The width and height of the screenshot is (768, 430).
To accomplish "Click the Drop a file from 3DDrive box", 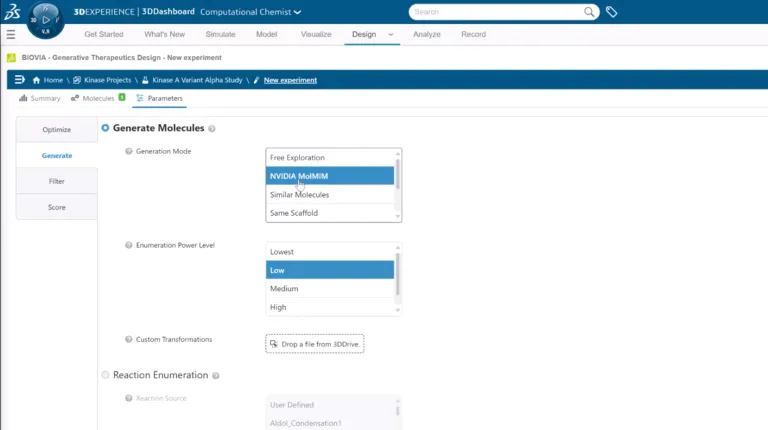I will pos(315,344).
